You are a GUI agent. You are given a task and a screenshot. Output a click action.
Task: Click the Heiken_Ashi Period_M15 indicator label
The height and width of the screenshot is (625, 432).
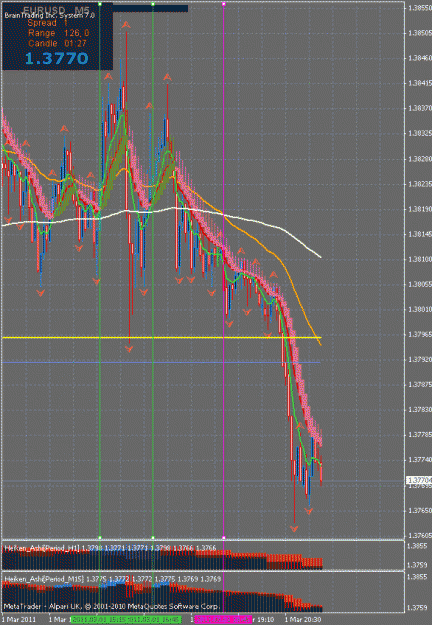pos(112,579)
